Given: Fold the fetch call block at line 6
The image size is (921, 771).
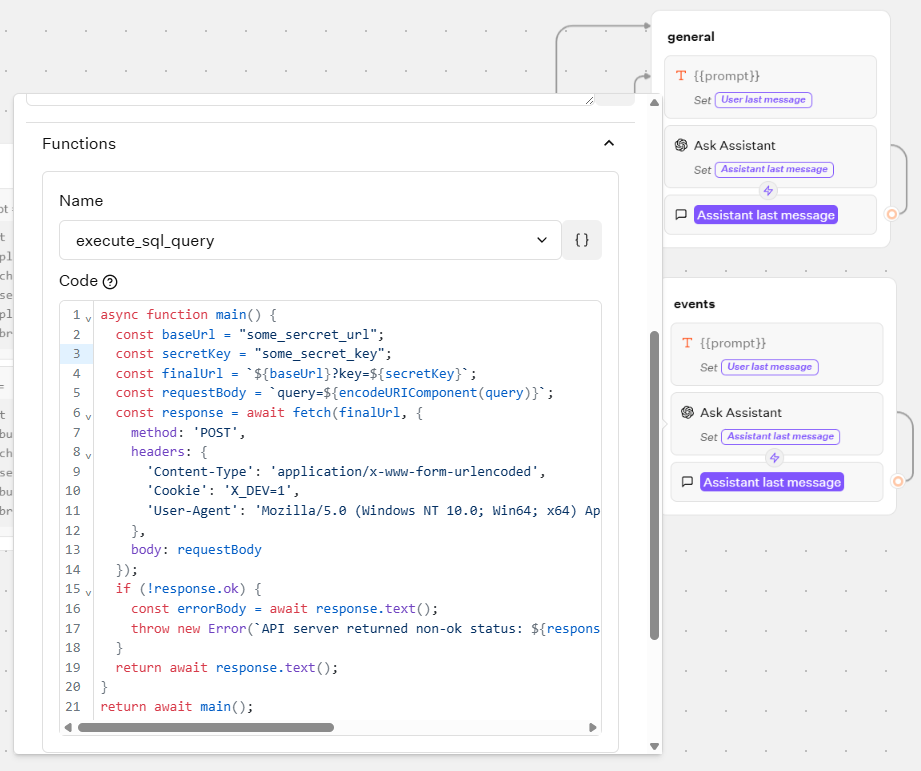Looking at the screenshot, I should [x=88, y=417].
